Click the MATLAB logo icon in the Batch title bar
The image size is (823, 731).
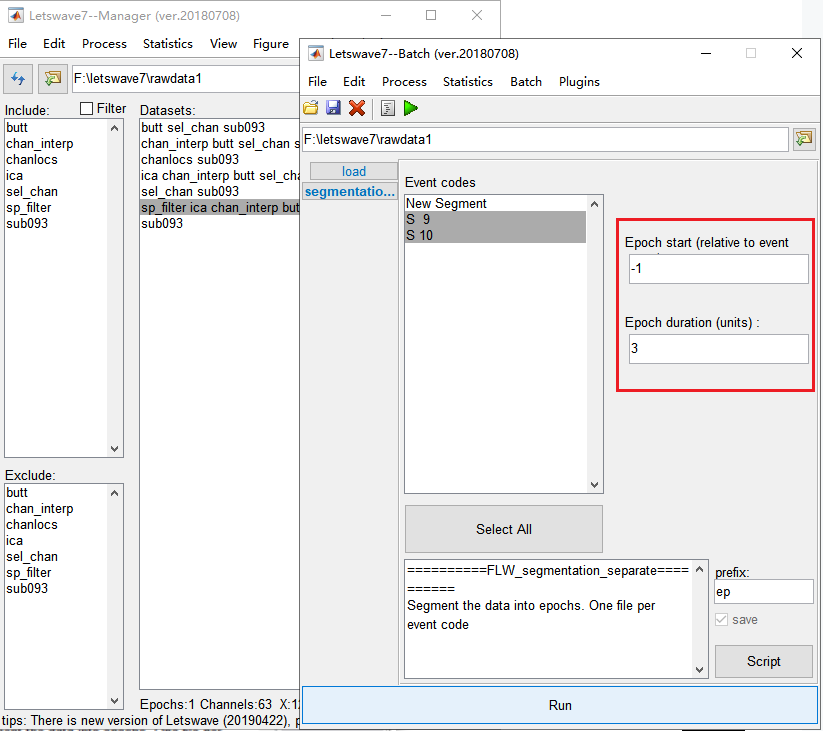315,54
